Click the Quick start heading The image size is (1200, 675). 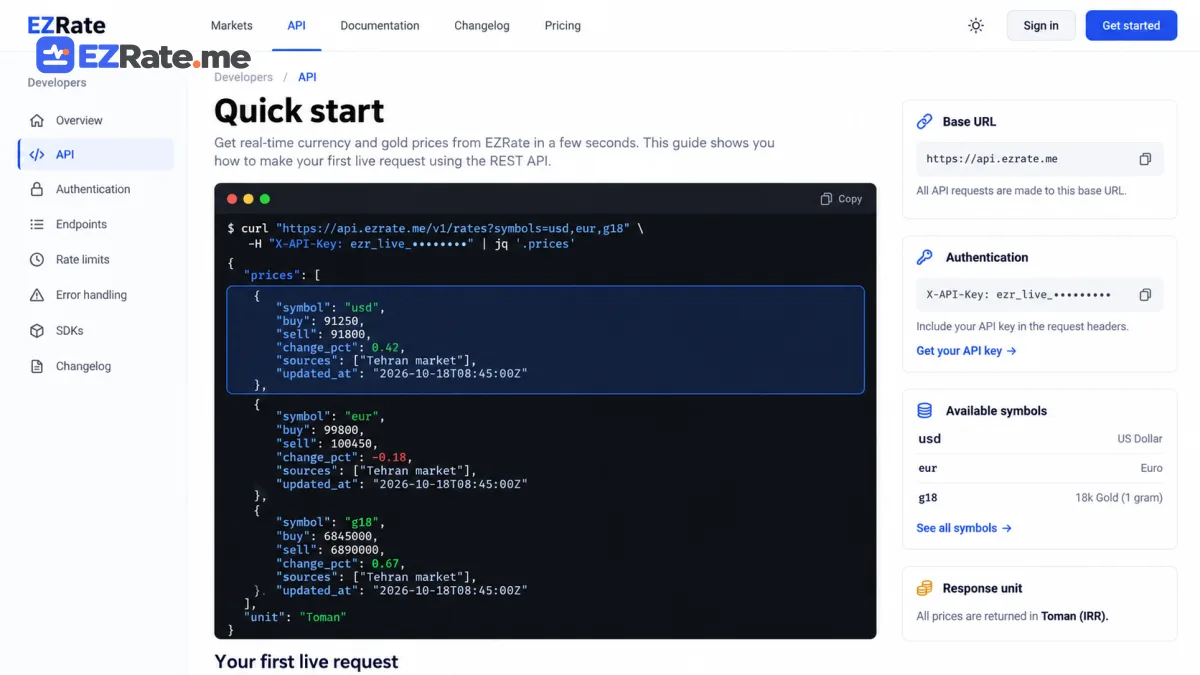coord(299,111)
